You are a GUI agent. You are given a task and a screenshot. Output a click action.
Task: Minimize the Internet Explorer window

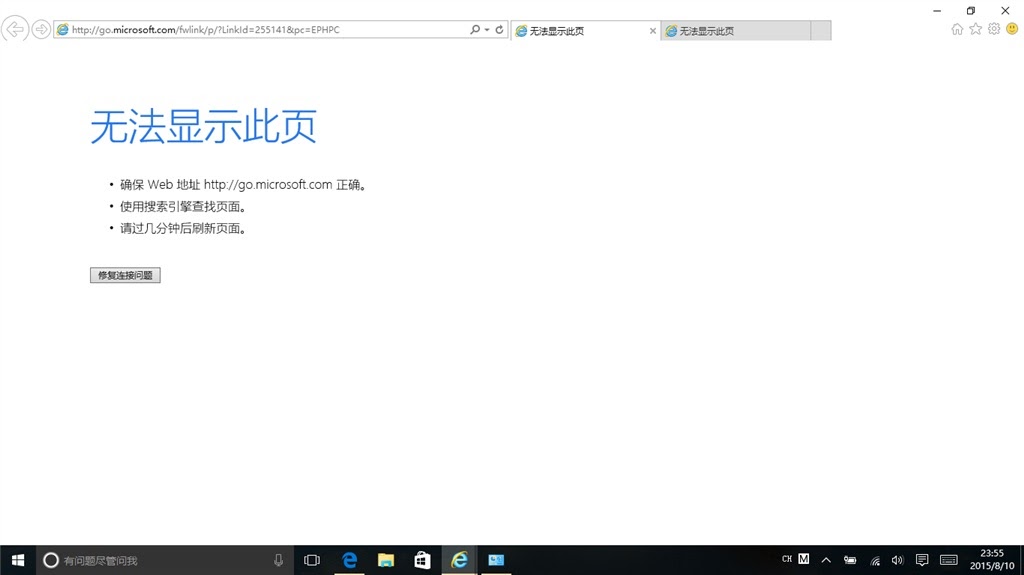[x=937, y=10]
